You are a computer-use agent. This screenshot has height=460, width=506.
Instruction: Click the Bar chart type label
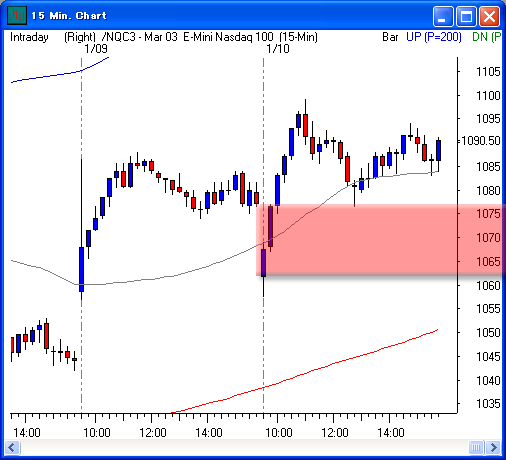point(390,37)
